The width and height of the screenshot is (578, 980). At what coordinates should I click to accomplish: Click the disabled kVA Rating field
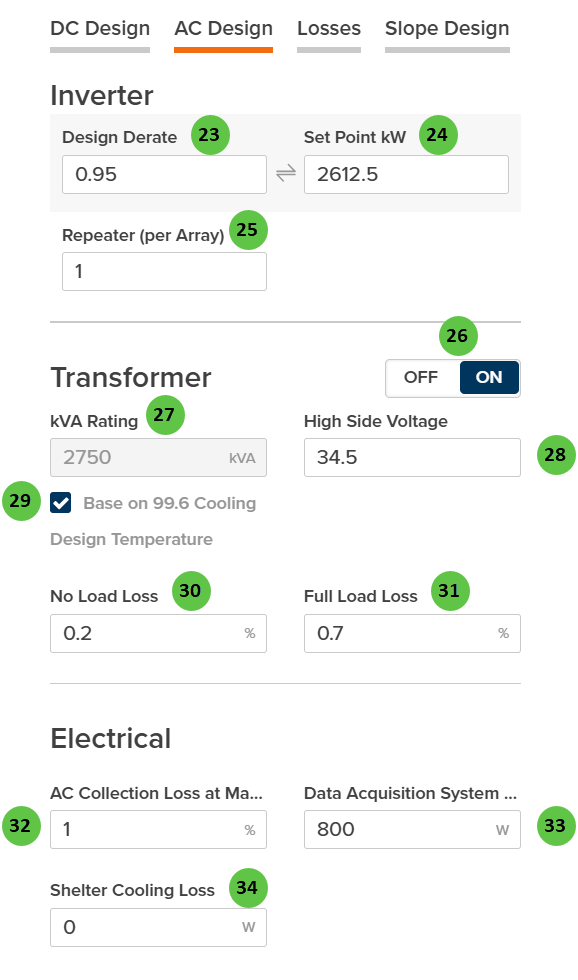click(158, 457)
